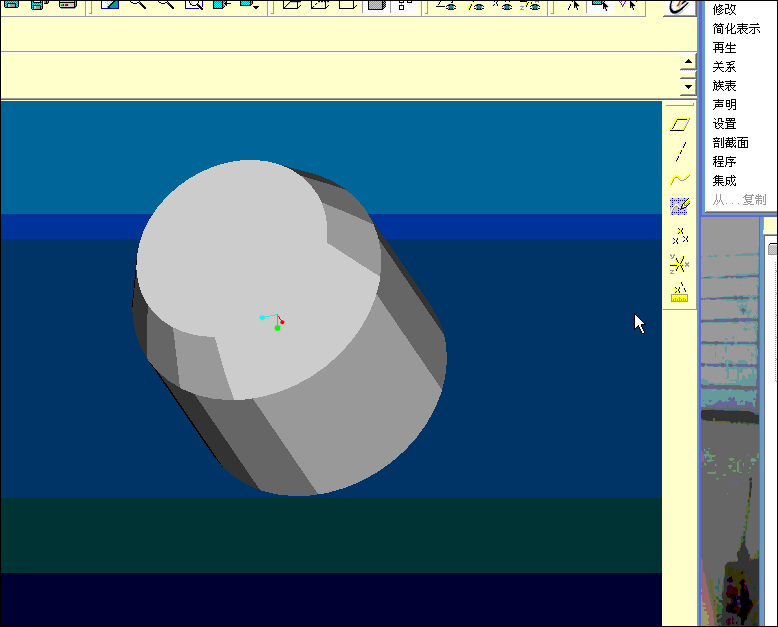Click the message area scroll down arrow
The width and height of the screenshot is (778, 627).
click(x=688, y=87)
